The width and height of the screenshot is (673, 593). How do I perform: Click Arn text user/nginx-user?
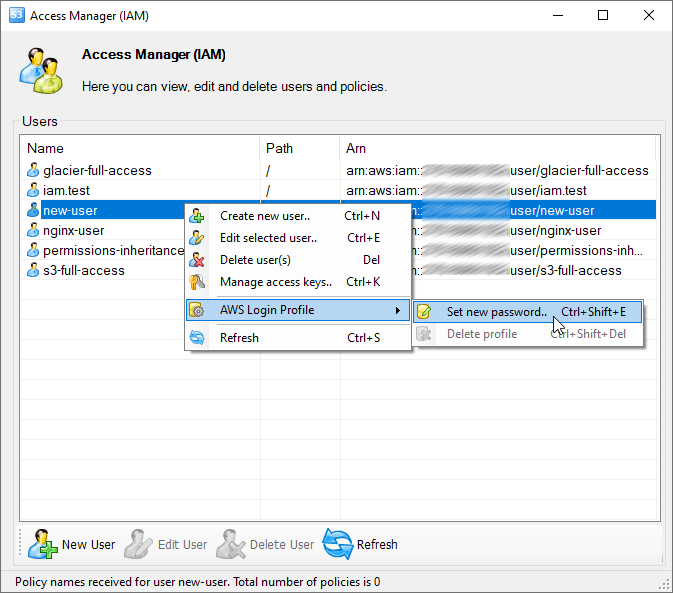pyautogui.click(x=555, y=230)
